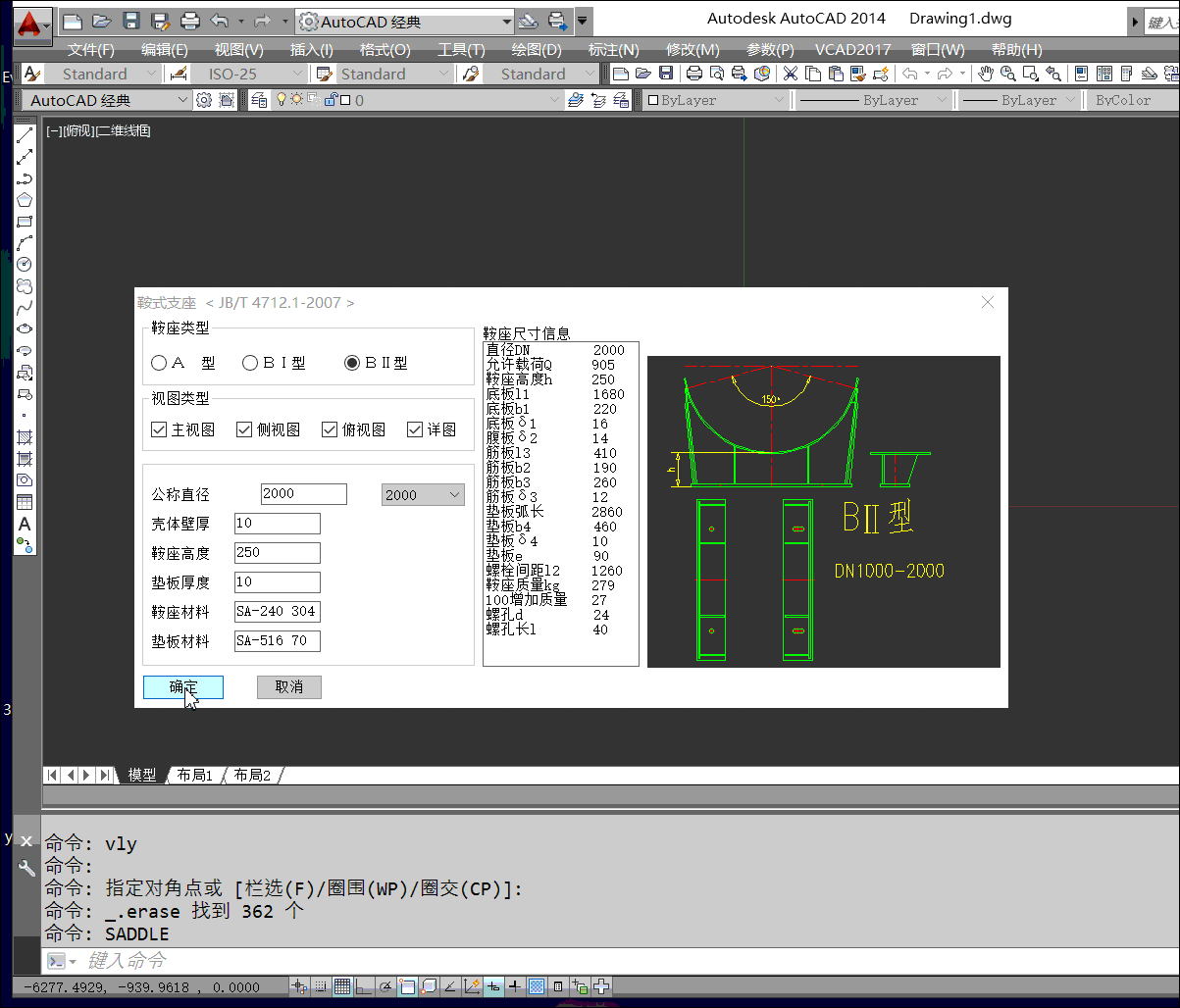Open the ByLayer color control dropdown
This screenshot has width=1180, height=1008.
(716, 100)
